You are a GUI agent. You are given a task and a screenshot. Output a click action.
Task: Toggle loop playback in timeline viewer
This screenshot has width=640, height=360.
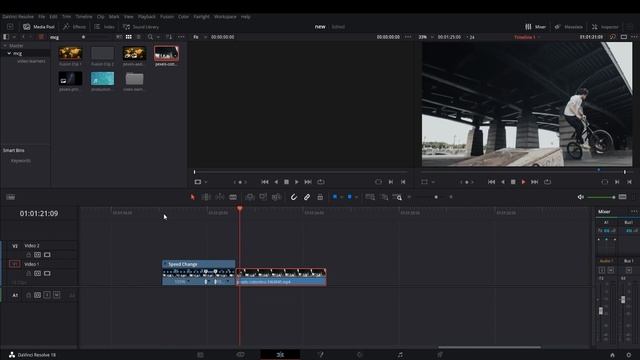pyautogui.click(x=547, y=182)
